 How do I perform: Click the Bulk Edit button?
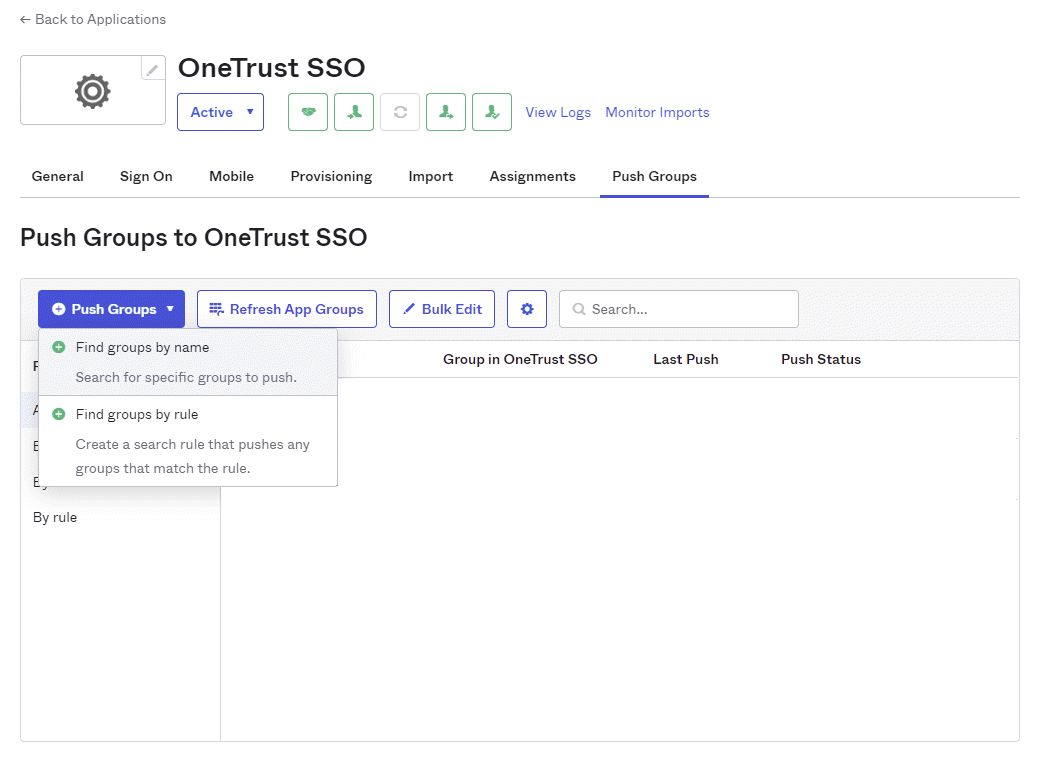click(442, 309)
